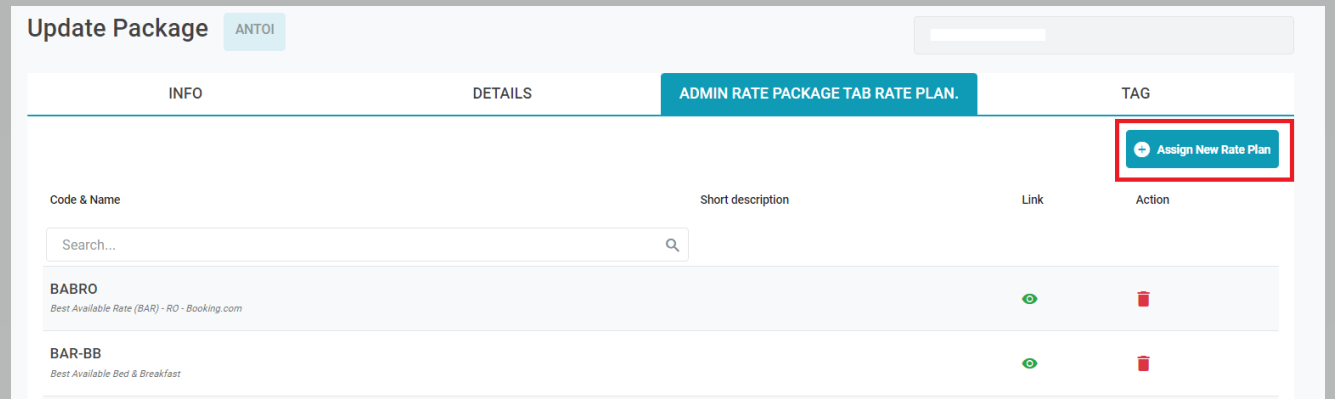1335x399 pixels.
Task: Click the green eye icon for BAR-BB
Action: point(1029,364)
